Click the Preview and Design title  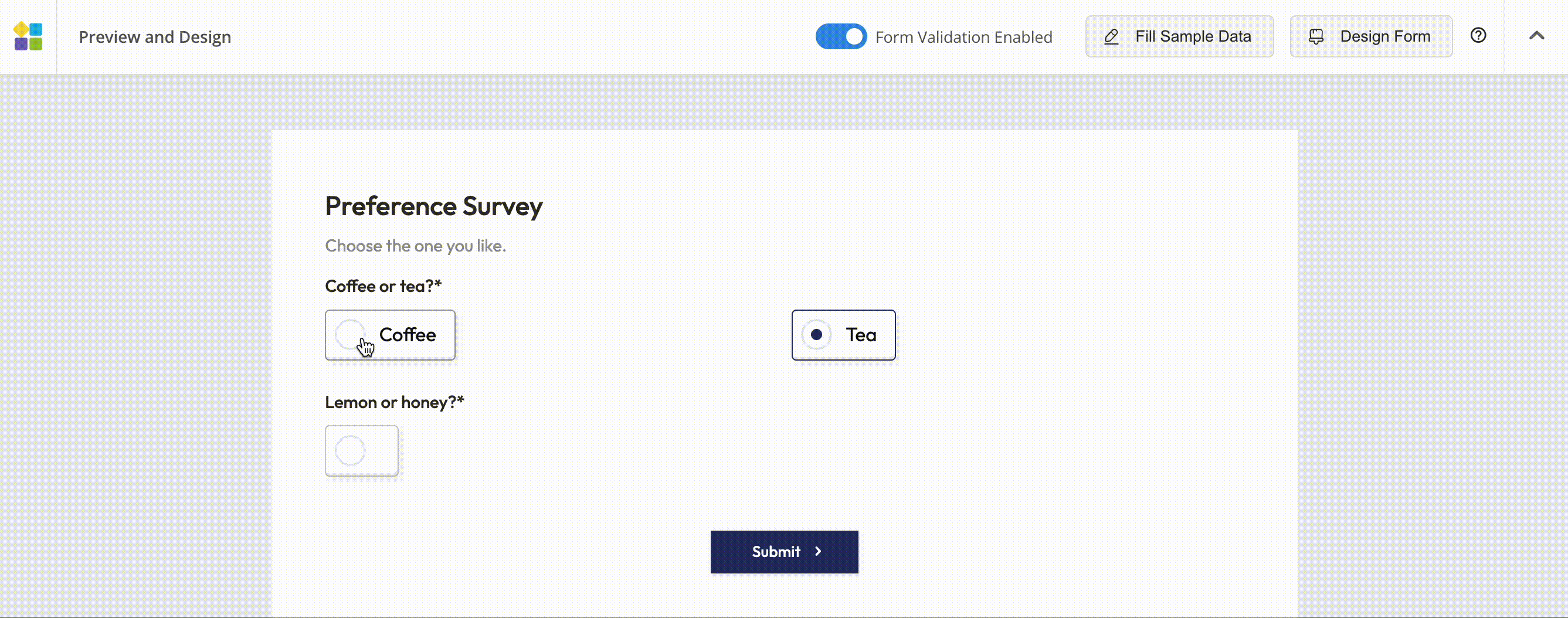click(x=155, y=37)
